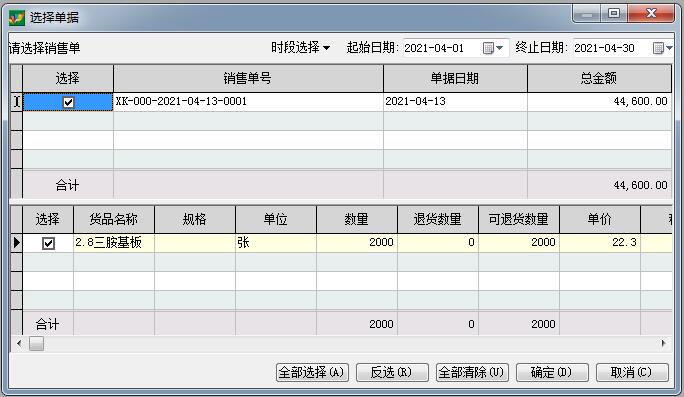Click the 反选(R) button
Viewport: 684px width, 397px height.
pyautogui.click(x=392, y=373)
